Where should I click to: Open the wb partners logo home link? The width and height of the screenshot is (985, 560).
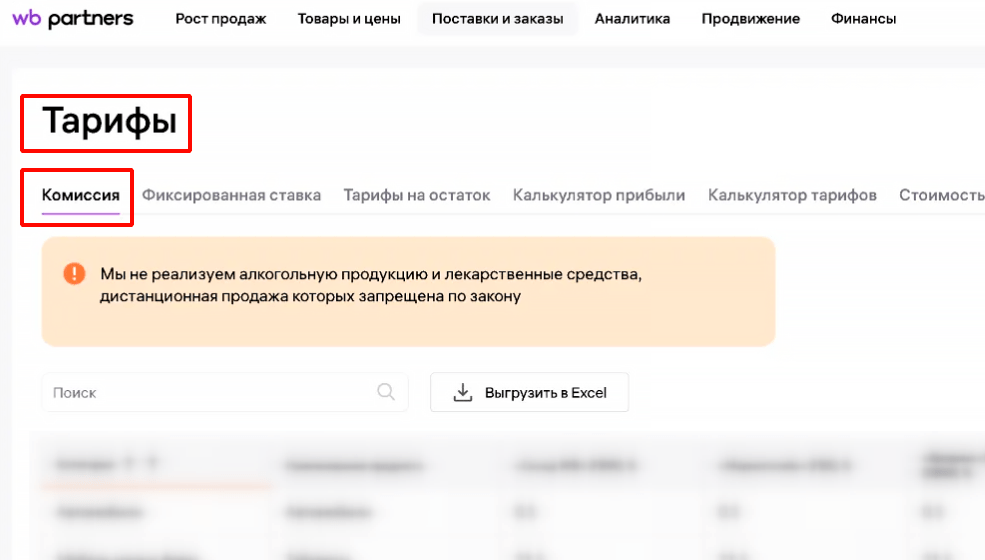click(x=73, y=19)
